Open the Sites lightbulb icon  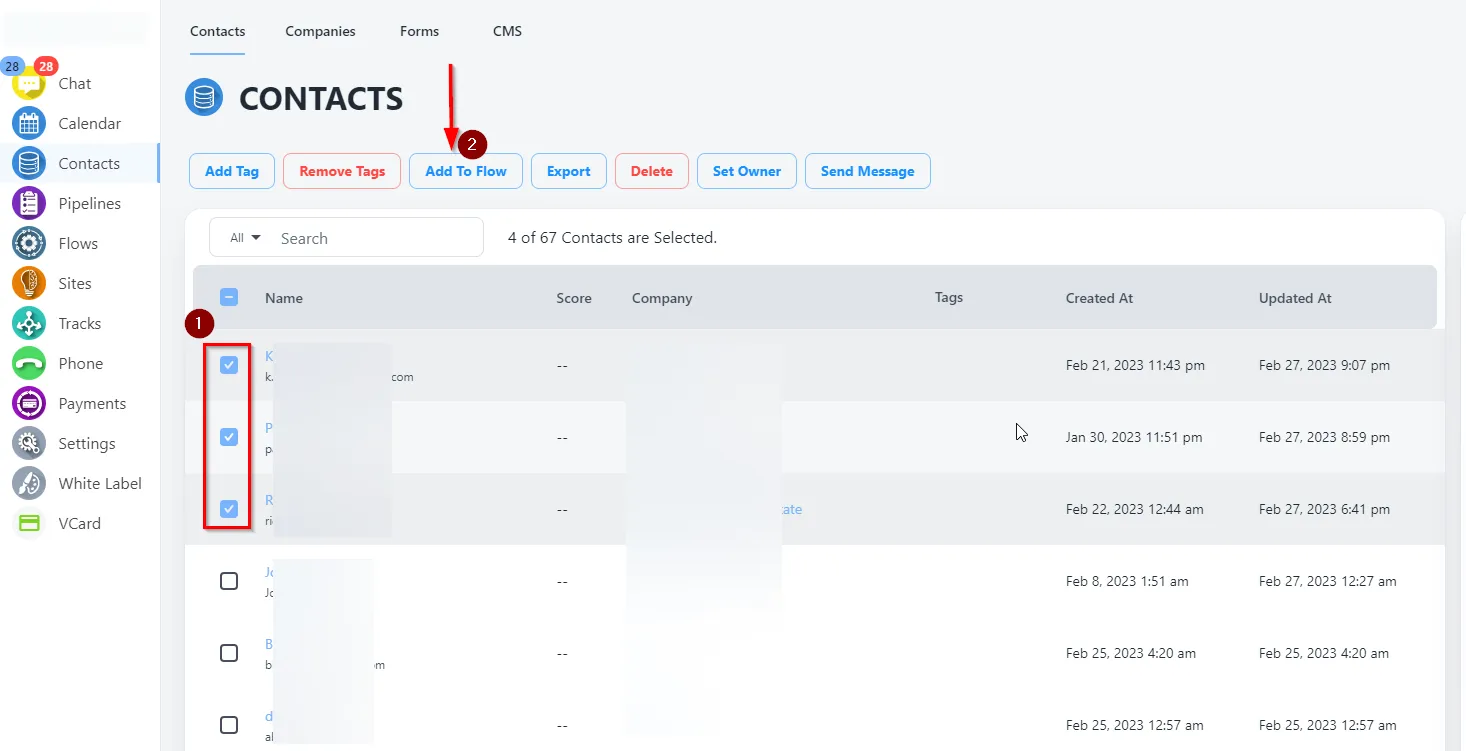(29, 284)
